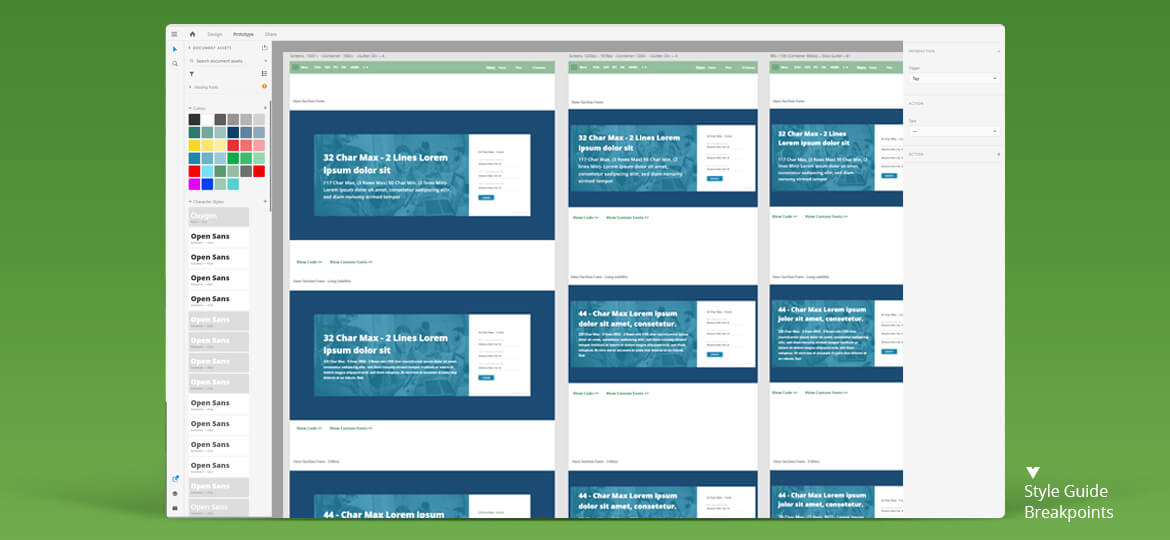Image resolution: width=1170 pixels, height=540 pixels.
Task: Open the search field dropdown arrow
Action: click(x=266, y=60)
